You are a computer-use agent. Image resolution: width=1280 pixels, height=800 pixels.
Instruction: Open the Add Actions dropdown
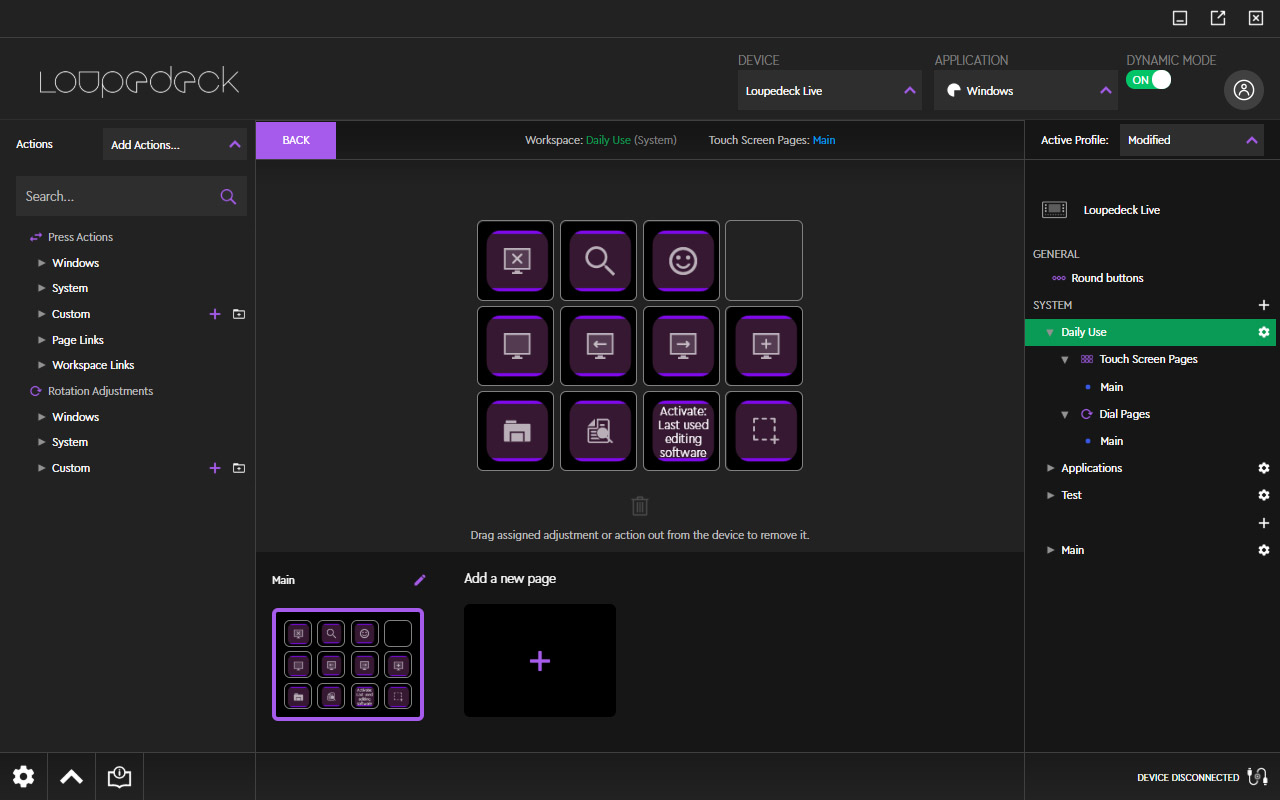tap(175, 144)
